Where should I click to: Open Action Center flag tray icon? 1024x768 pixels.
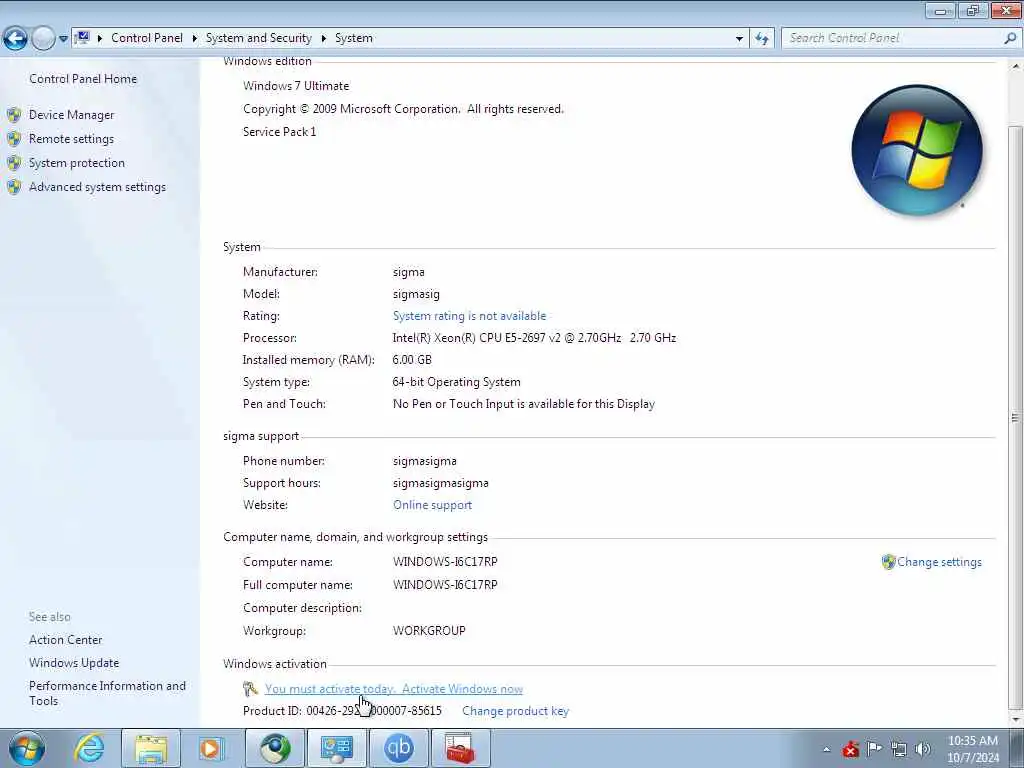874,748
